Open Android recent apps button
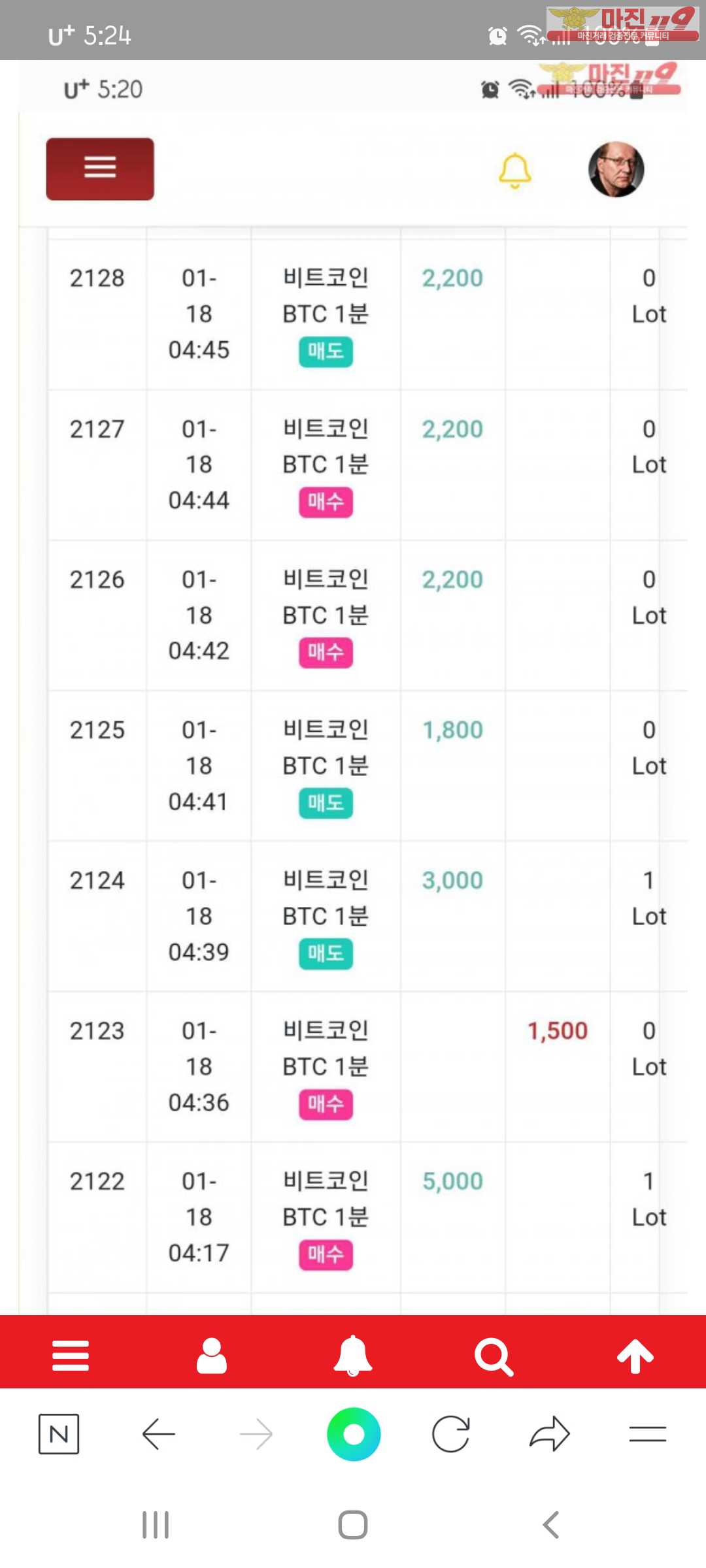This screenshot has height=1568, width=706. point(156,1525)
